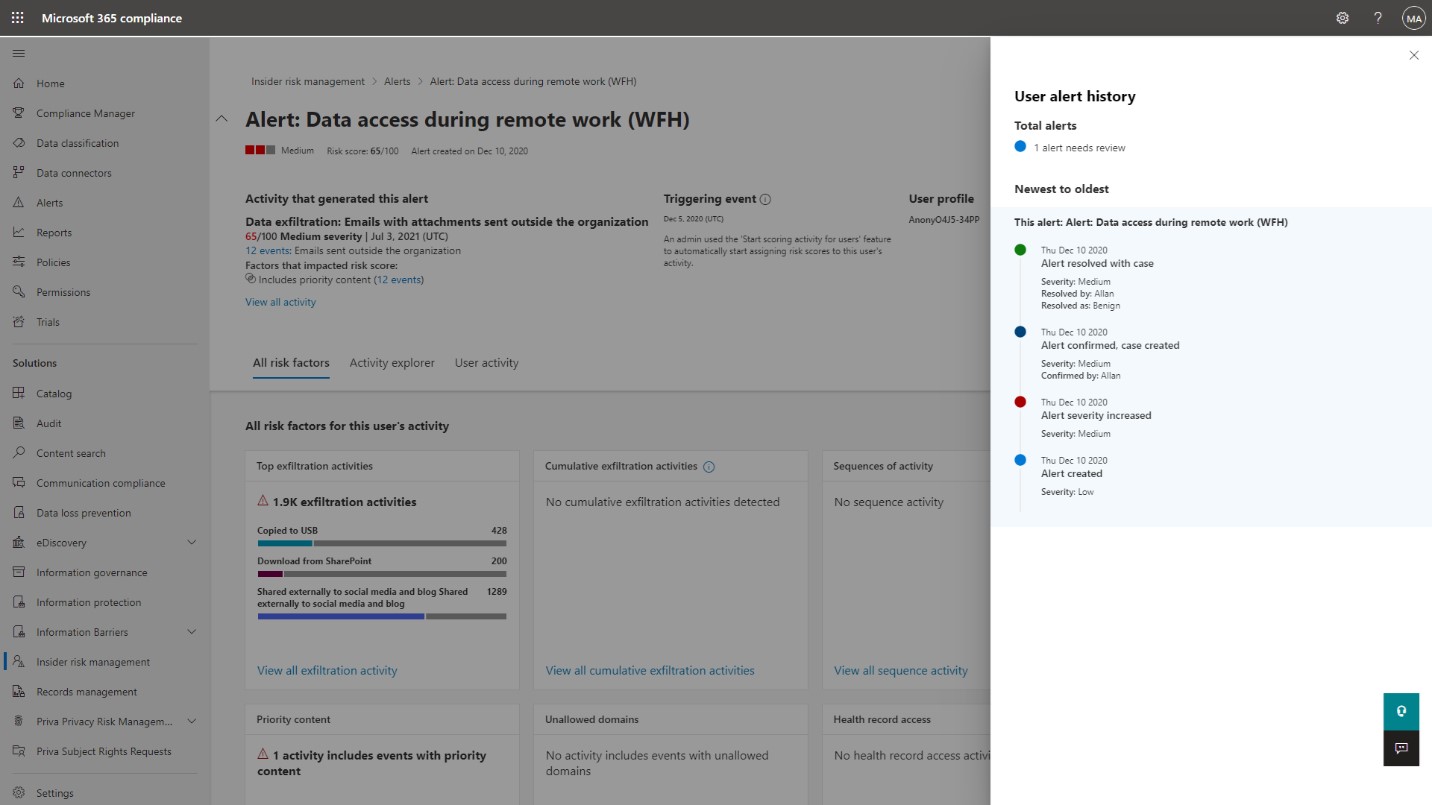This screenshot has height=805, width=1432.
Task: Close the User alert history panel
Action: [x=1413, y=55]
